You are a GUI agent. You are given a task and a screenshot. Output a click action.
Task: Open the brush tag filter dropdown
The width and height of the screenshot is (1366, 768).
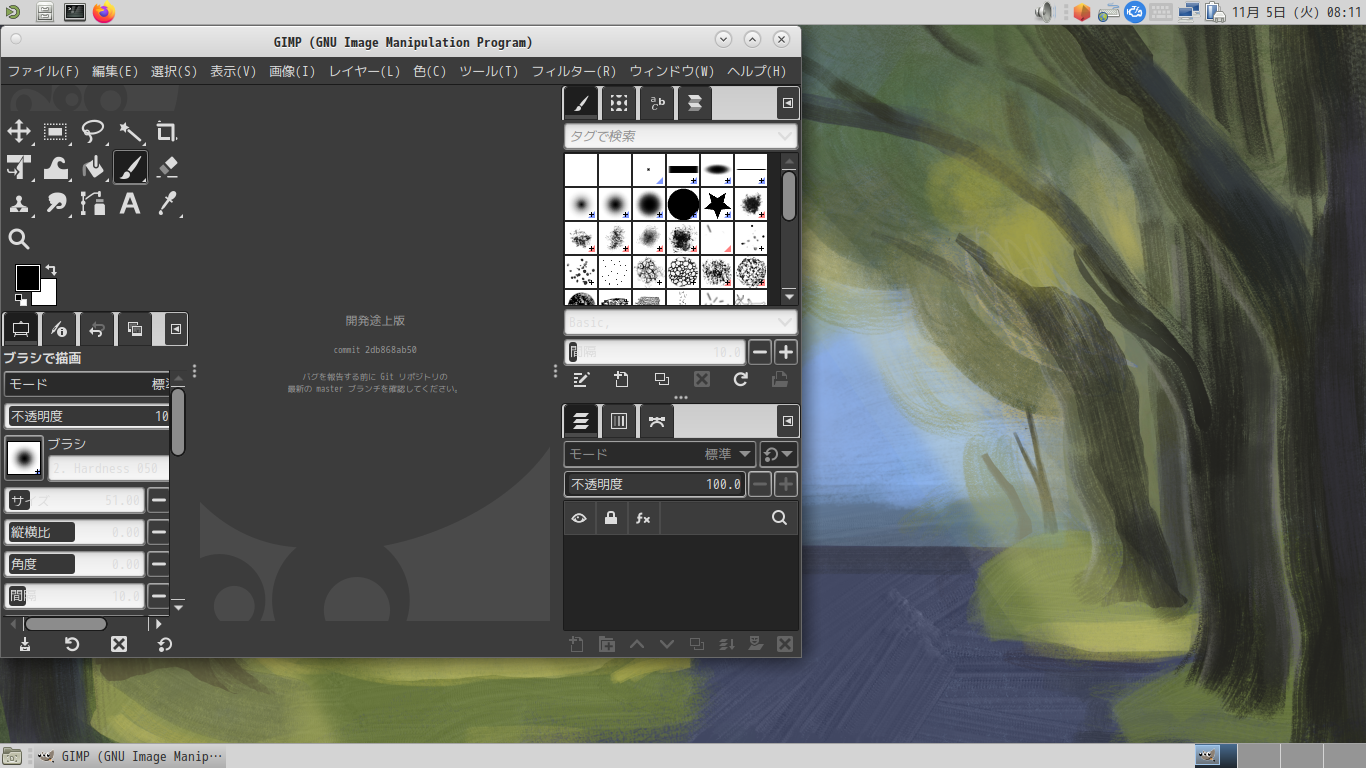point(681,136)
